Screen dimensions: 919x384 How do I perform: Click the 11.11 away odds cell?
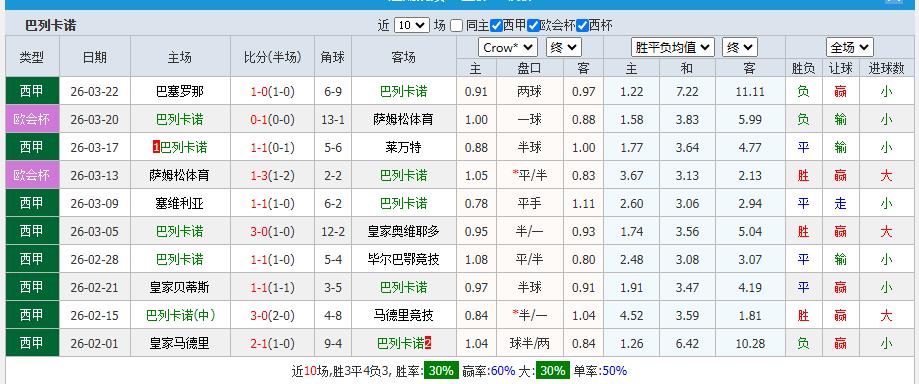[749, 91]
